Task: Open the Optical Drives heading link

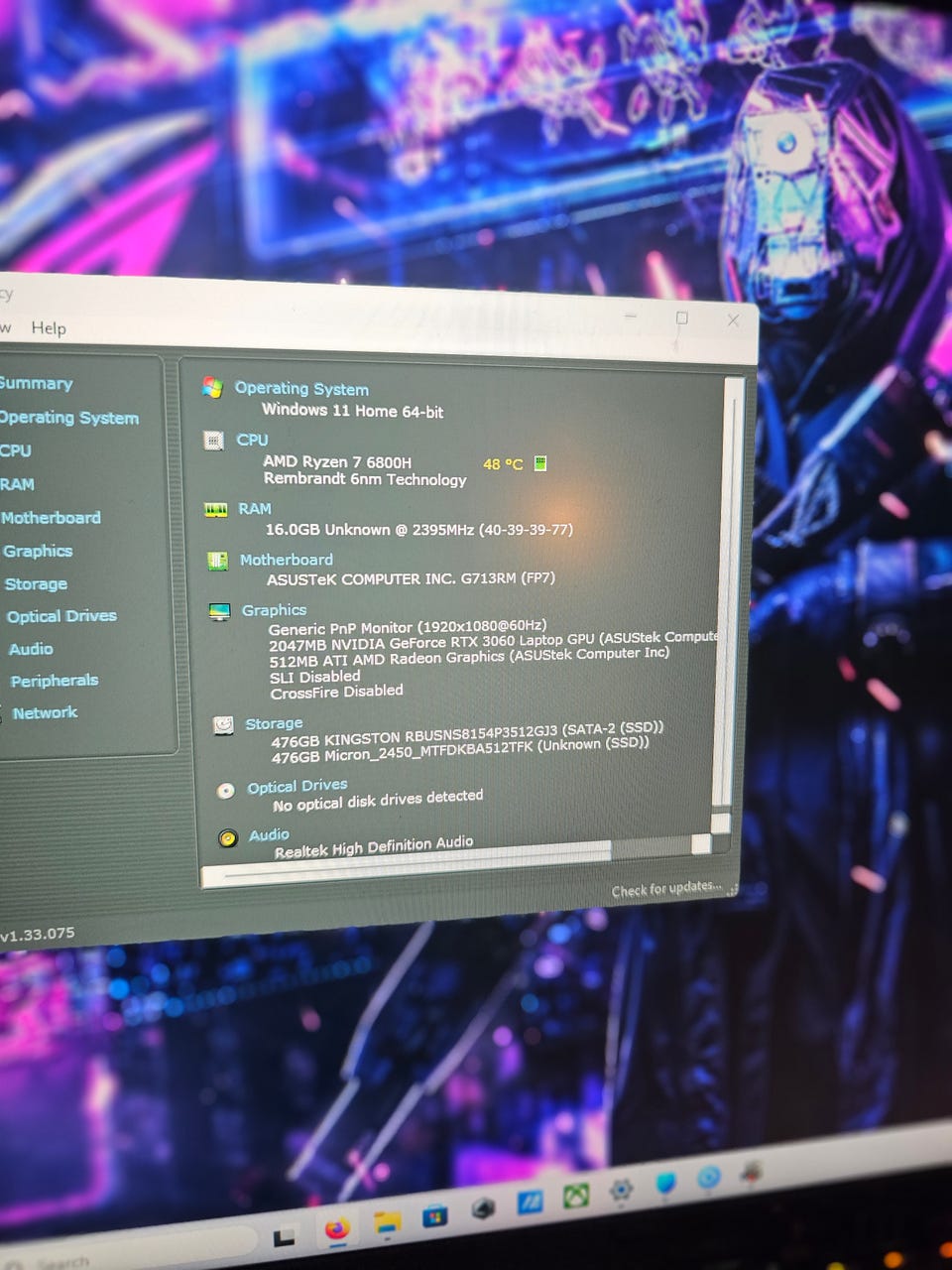Action: 297,786
